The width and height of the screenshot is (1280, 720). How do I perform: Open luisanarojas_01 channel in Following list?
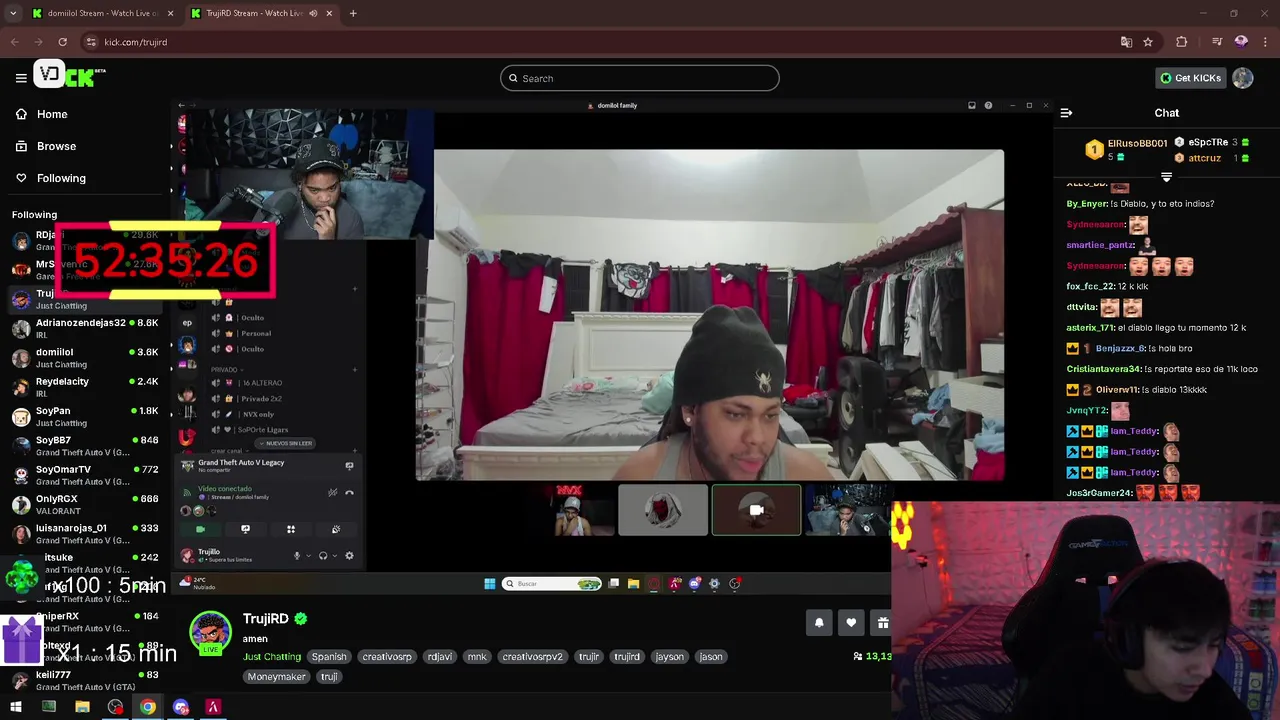(85, 534)
